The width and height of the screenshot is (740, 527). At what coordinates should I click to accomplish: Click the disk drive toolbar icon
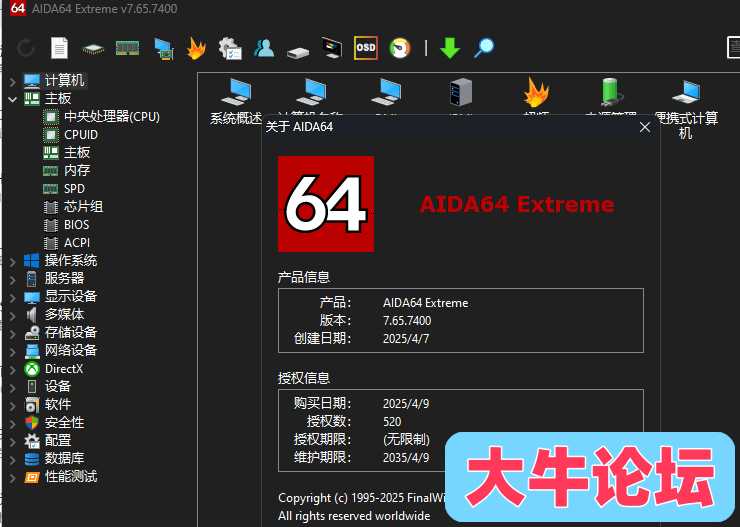click(x=298, y=52)
